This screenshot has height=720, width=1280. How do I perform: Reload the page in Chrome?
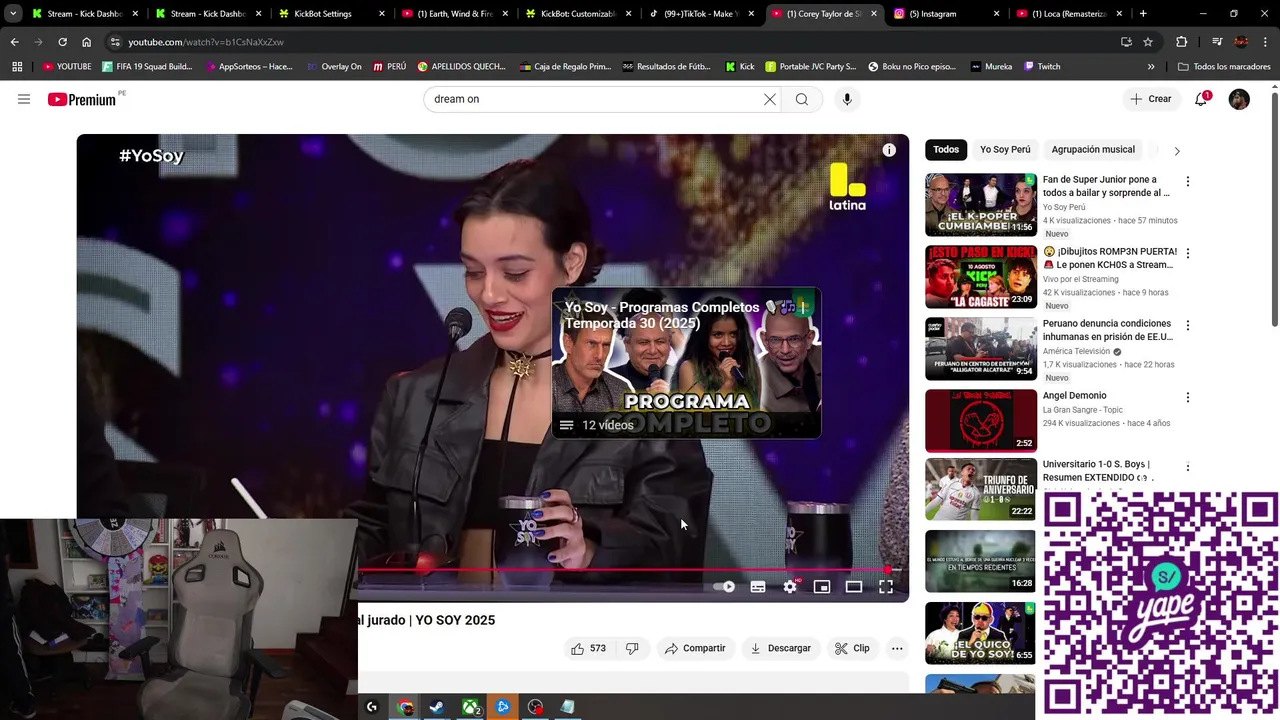coord(62,42)
